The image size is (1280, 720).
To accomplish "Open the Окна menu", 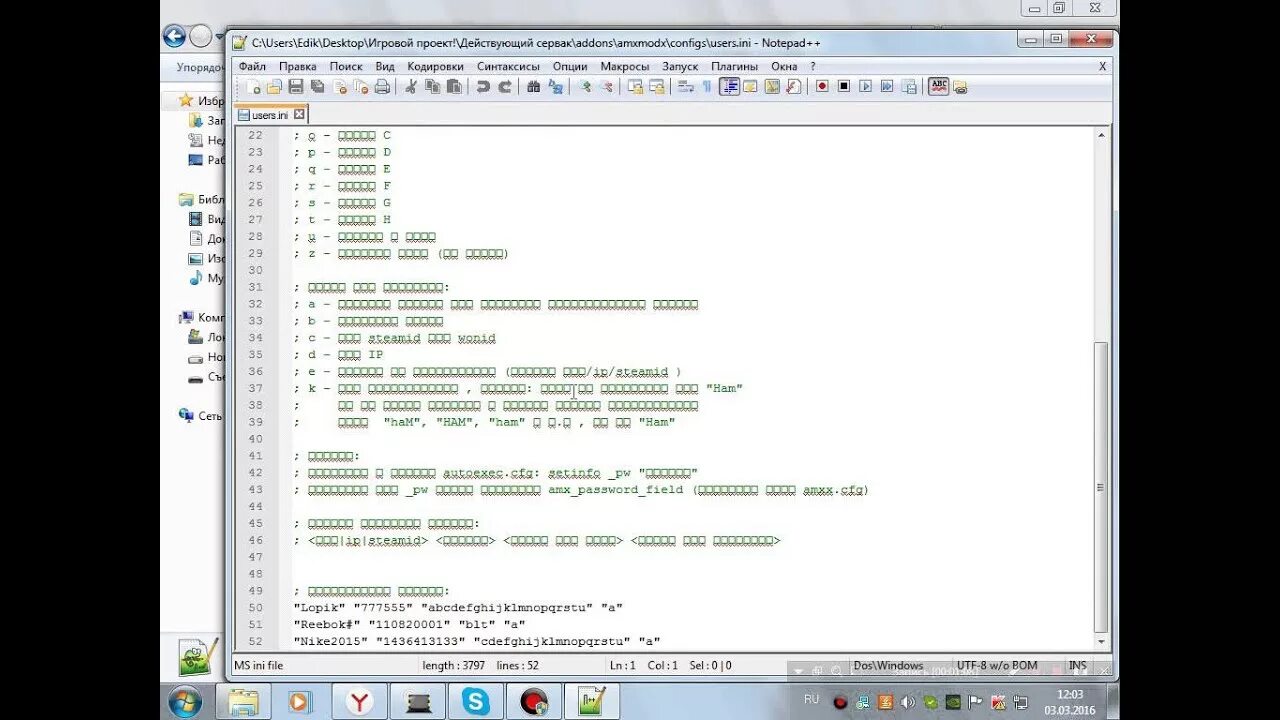I will pos(784,66).
